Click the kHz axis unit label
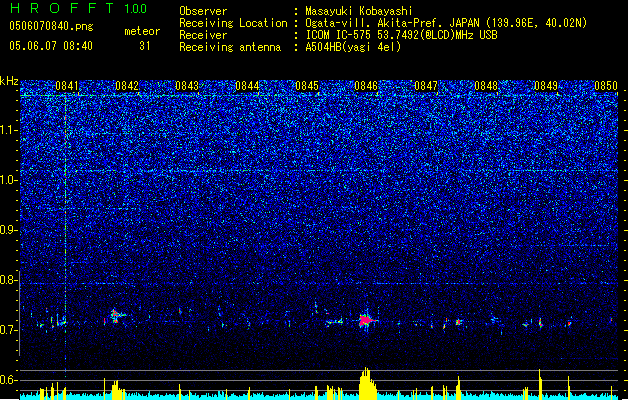629x400 pixels. 9,81
